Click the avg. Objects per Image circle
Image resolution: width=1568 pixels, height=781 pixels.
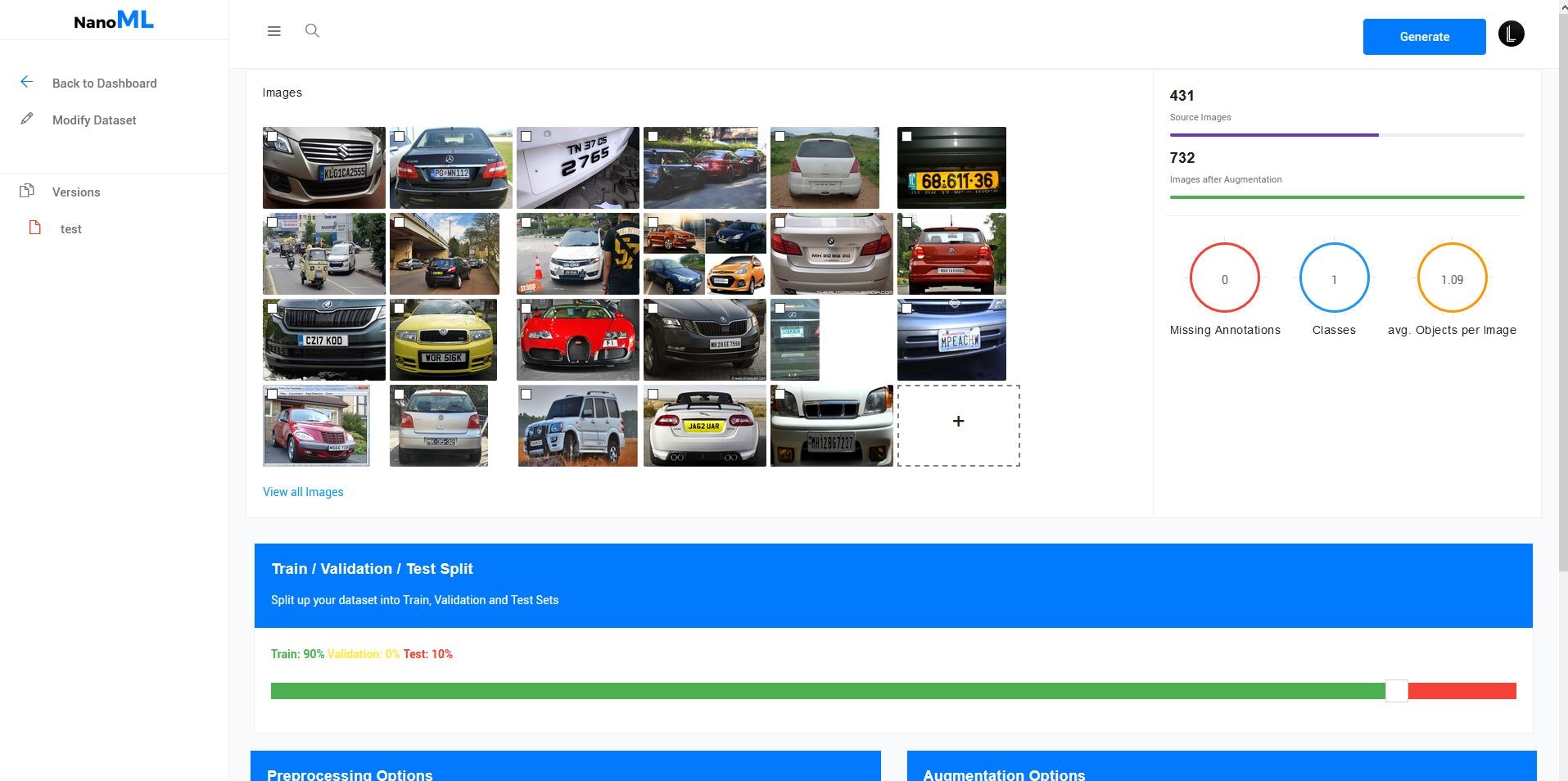(x=1452, y=279)
